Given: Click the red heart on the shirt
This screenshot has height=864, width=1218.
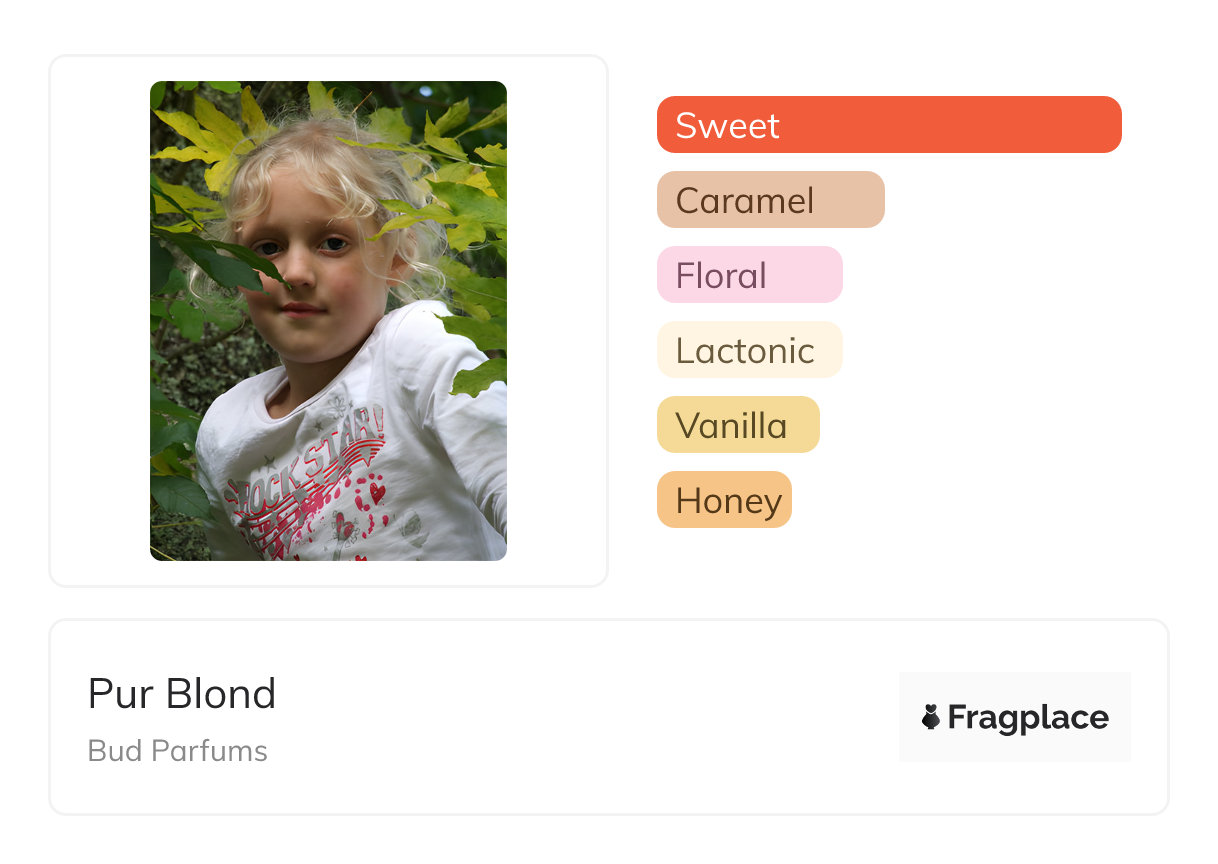Looking at the screenshot, I should (x=377, y=492).
